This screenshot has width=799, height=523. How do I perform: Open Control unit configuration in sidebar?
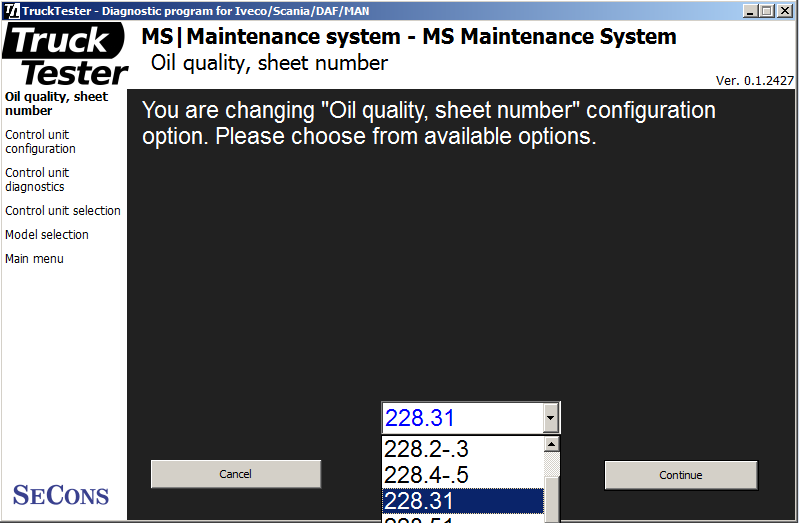click(40, 142)
